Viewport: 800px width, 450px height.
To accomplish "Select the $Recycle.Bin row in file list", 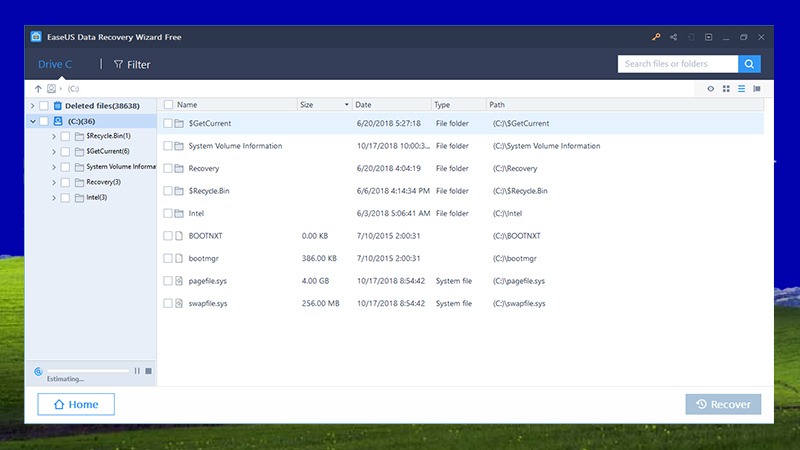I will coord(460,191).
